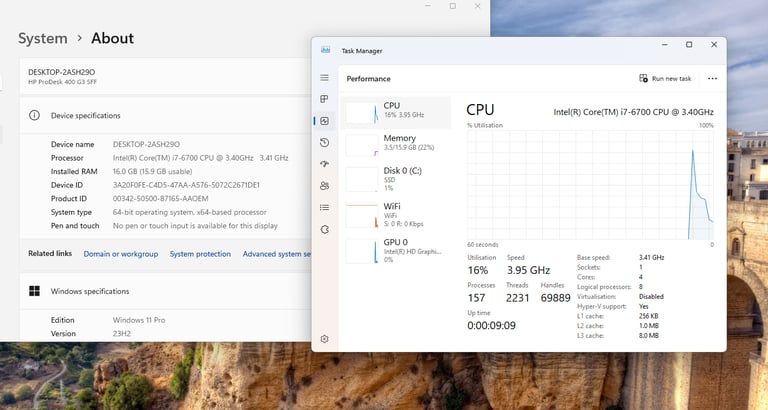Click the System type 64-bit value

pos(190,212)
